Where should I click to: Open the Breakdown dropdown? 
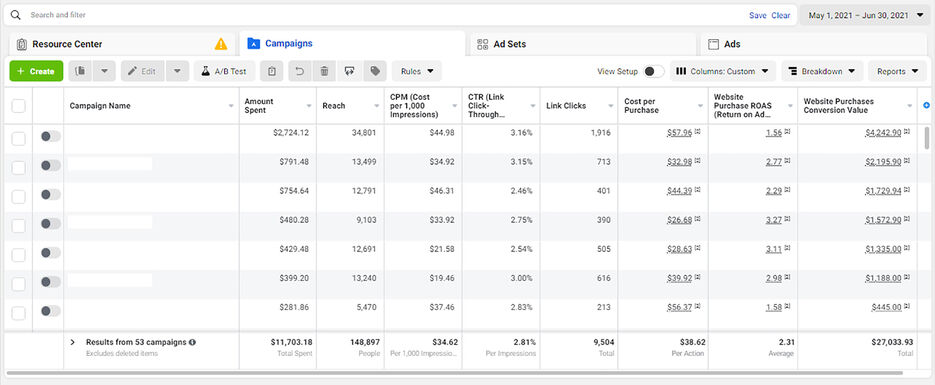(822, 72)
